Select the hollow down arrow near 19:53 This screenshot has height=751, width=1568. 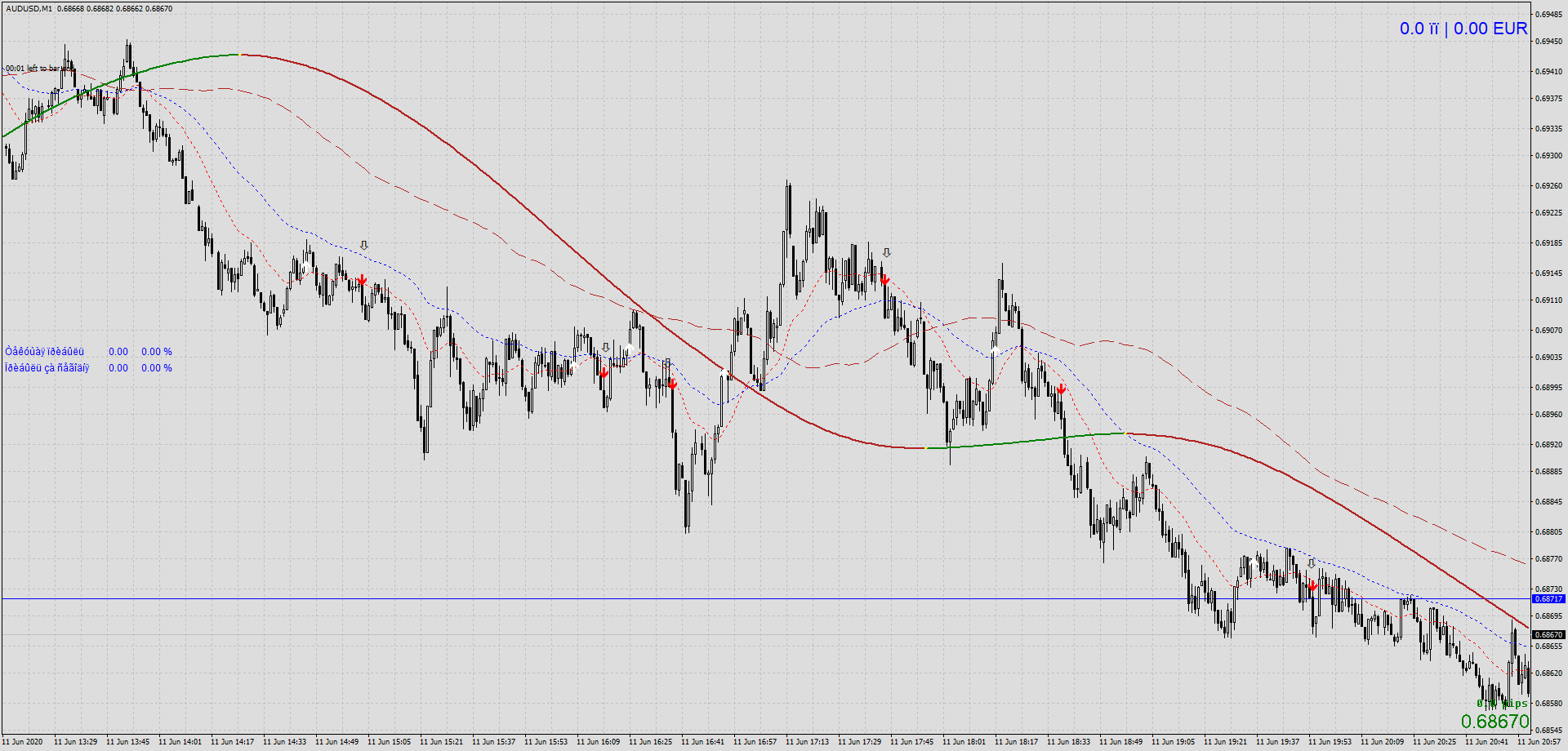click(1312, 563)
